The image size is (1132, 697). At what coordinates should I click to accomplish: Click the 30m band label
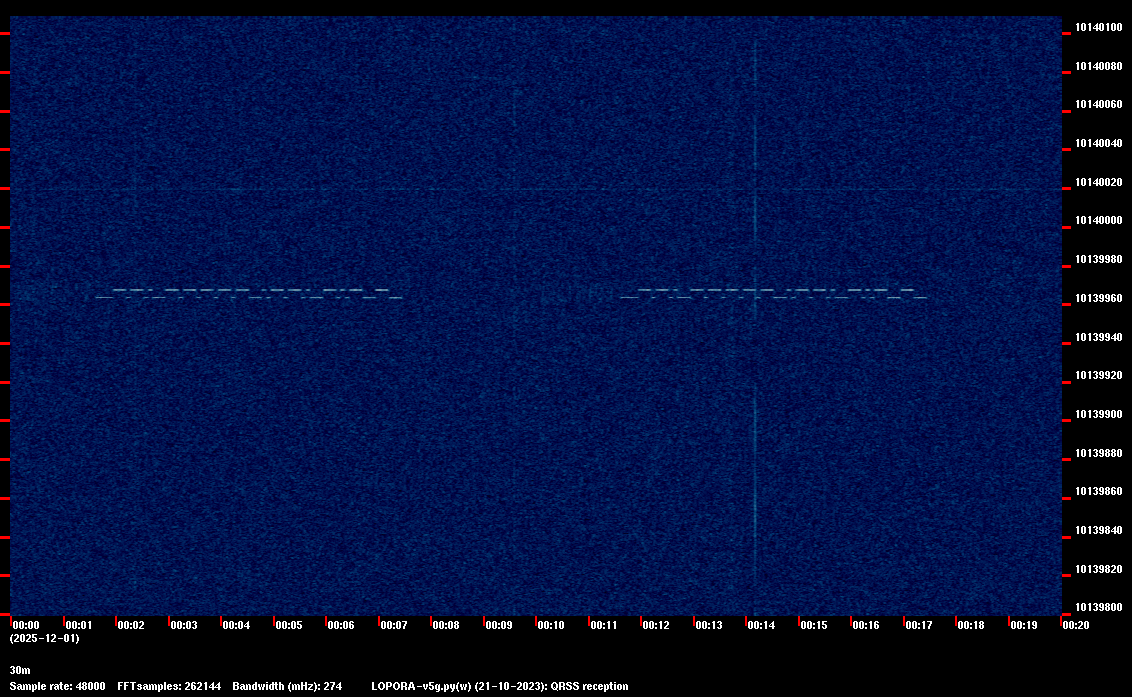pyautogui.click(x=20, y=670)
